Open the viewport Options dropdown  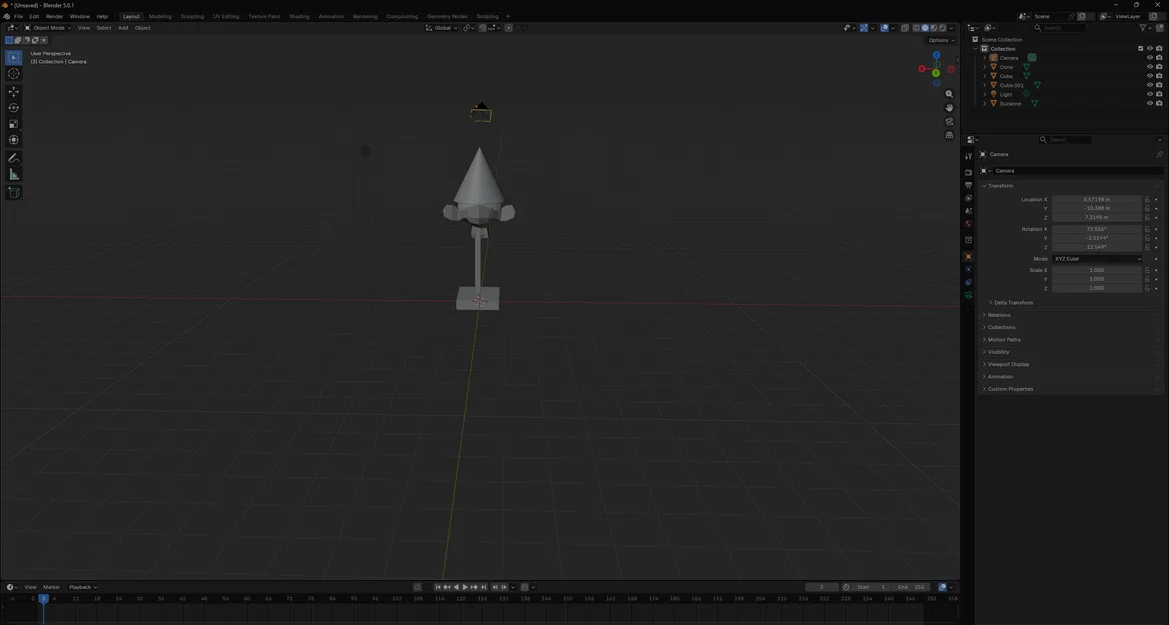pyautogui.click(x=941, y=40)
